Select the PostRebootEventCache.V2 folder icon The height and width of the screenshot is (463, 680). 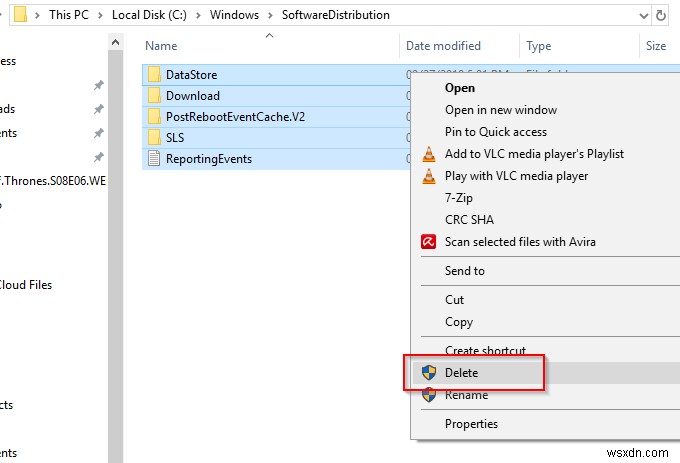154,117
